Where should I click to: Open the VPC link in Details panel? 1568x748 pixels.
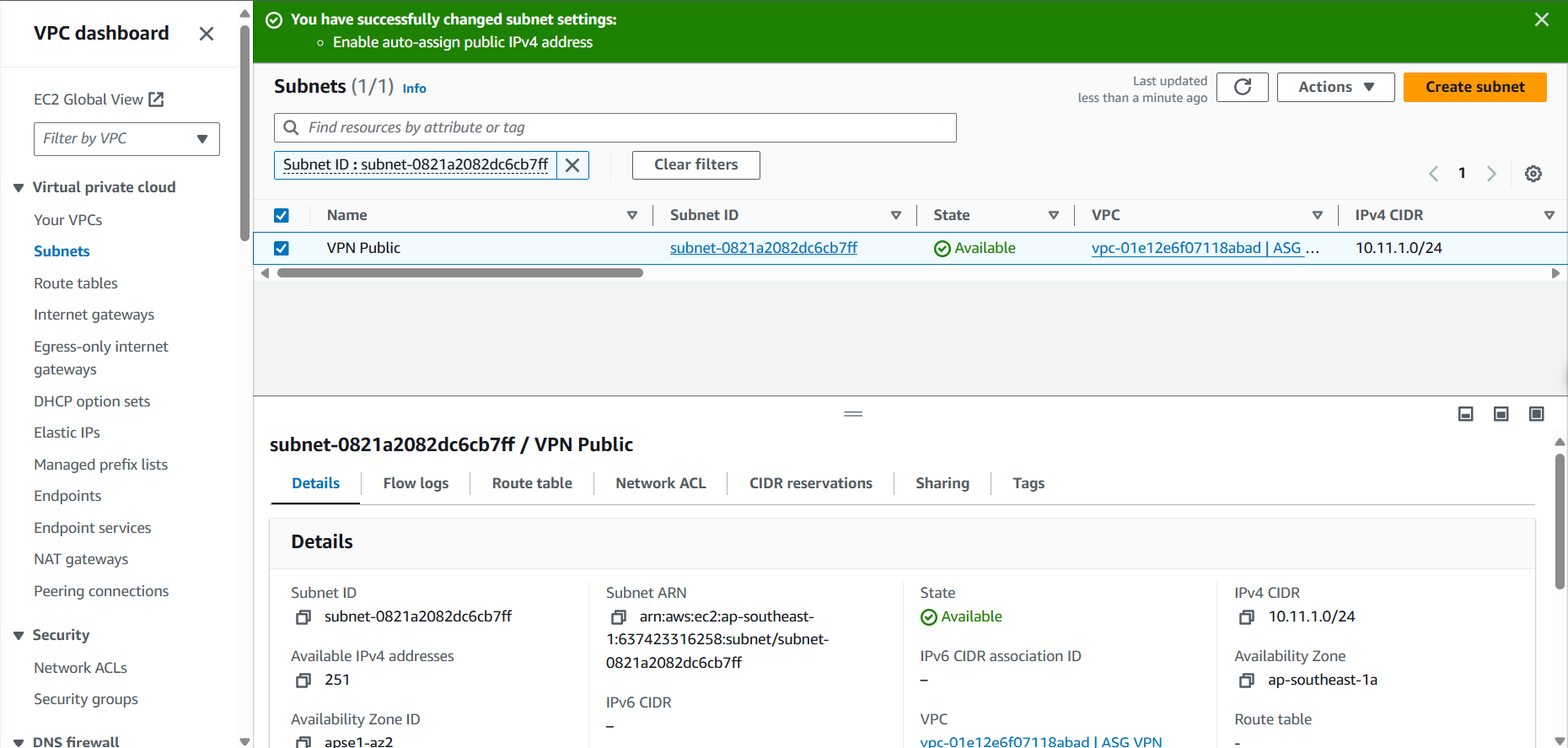pos(1041,741)
